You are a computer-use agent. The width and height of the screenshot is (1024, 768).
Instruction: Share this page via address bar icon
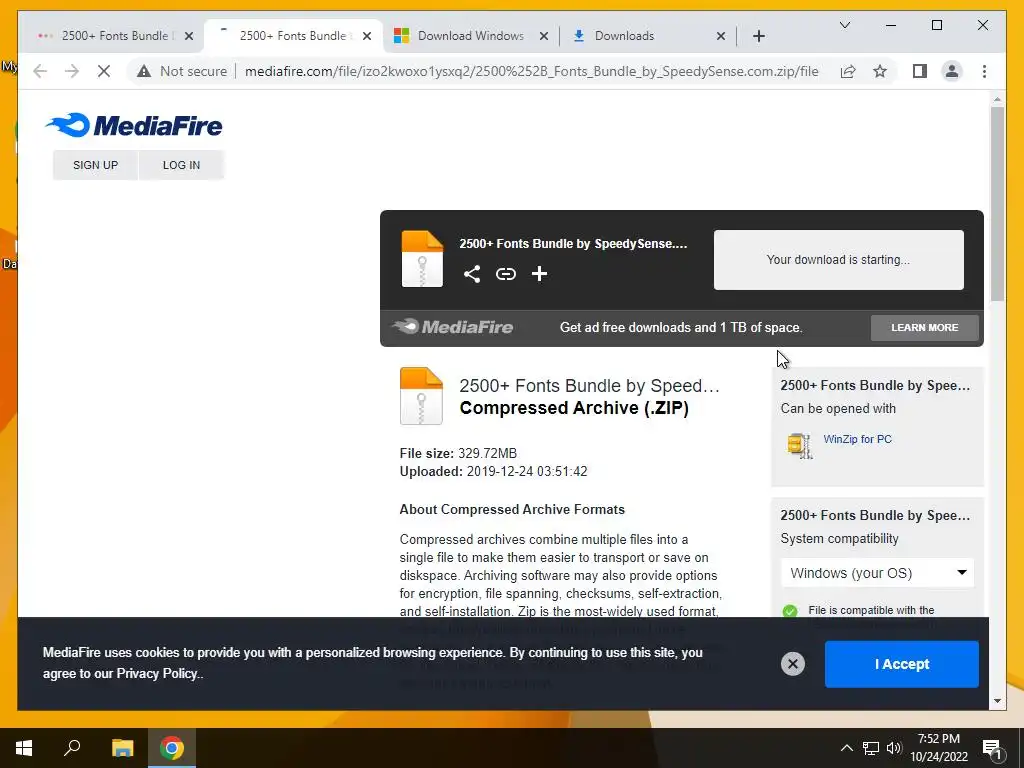848,71
